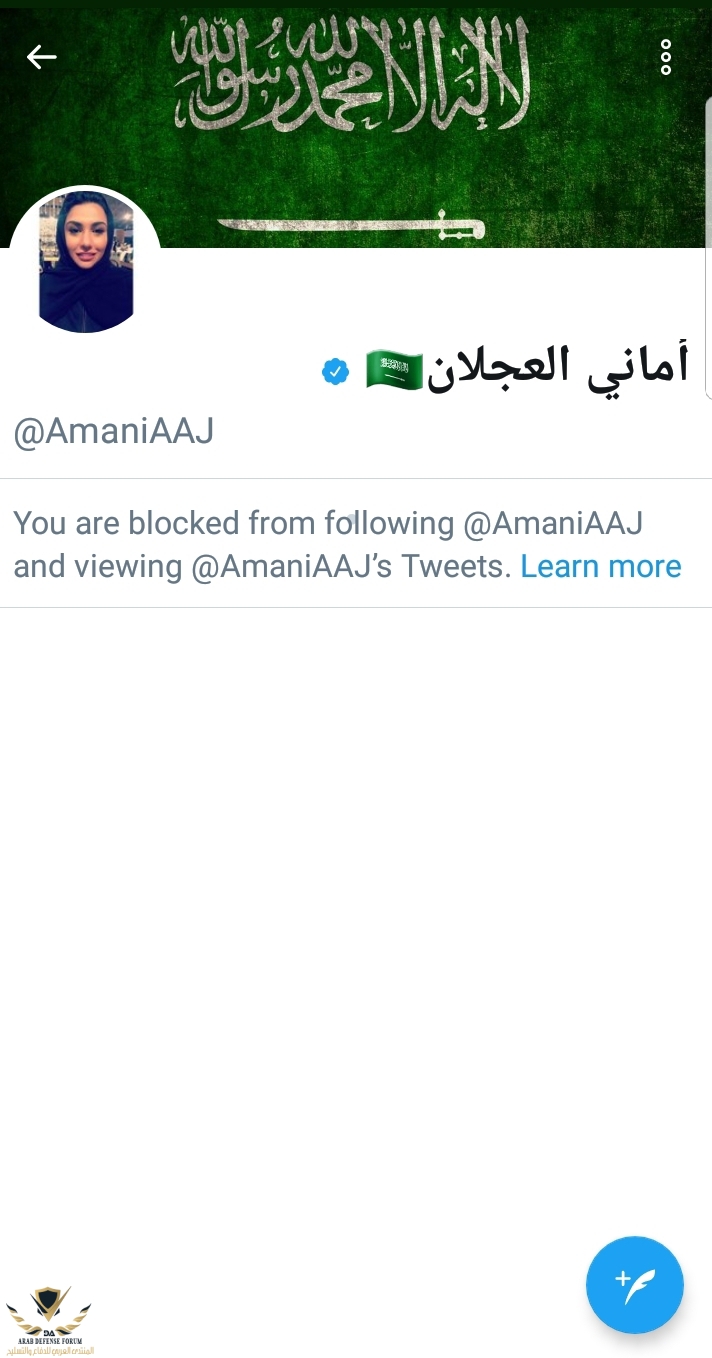Click the empty white area below the notice

pos(356,900)
